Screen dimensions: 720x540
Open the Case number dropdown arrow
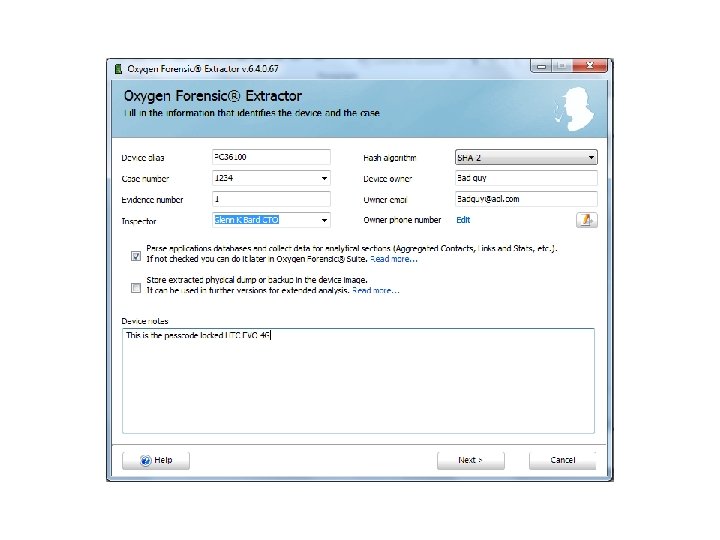[324, 178]
